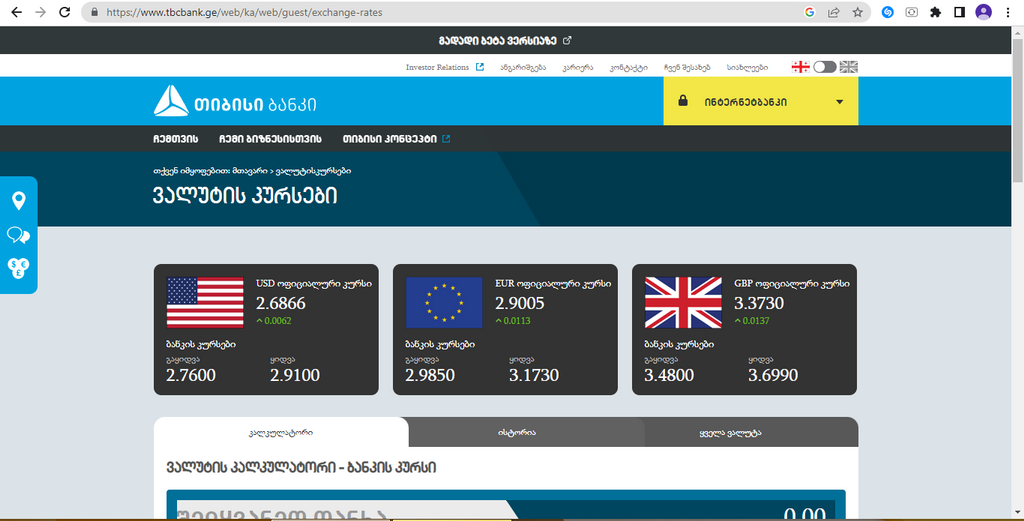Expand the ინტერნეტბანკი dropdown arrow

[840, 102]
